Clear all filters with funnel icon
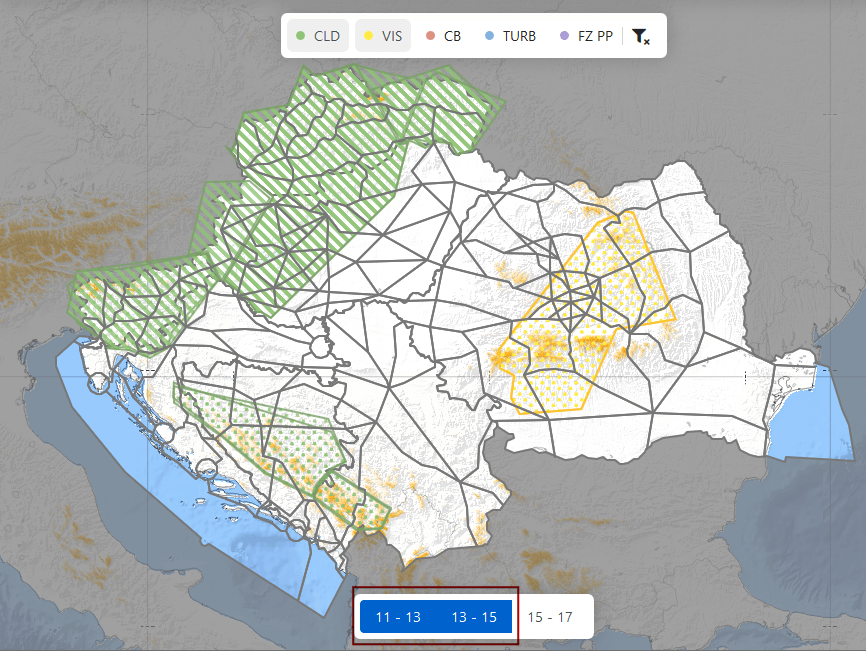This screenshot has height=651, width=866. tap(641, 36)
